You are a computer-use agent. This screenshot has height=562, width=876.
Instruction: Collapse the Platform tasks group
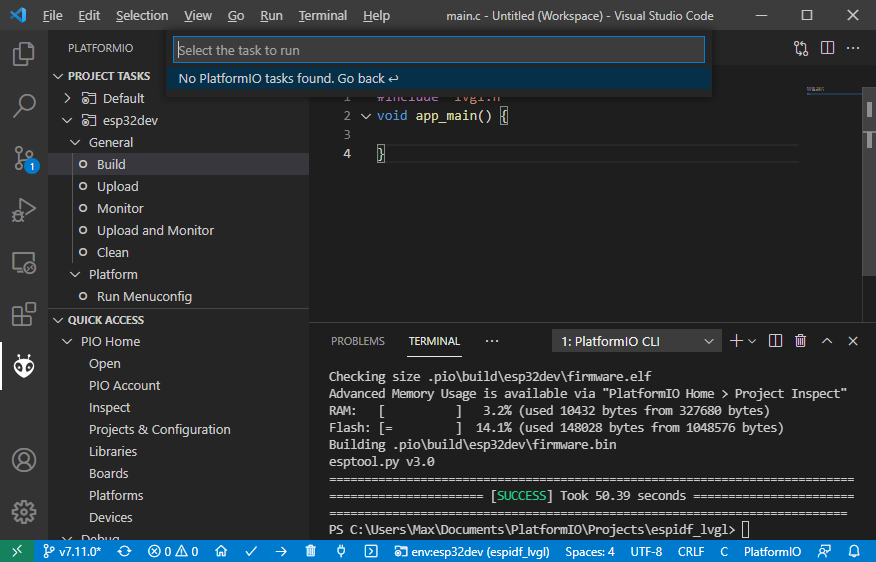click(75, 274)
